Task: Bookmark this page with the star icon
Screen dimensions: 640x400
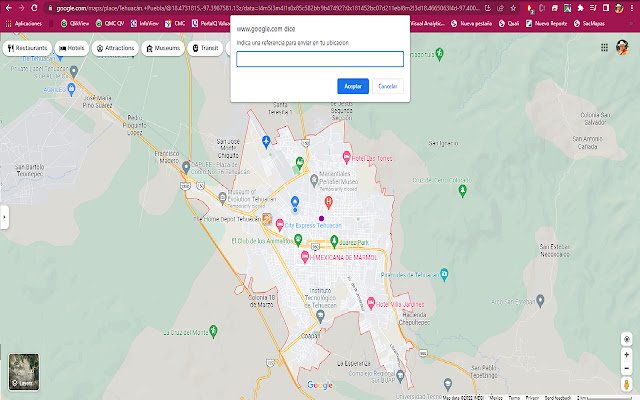Action: click(x=513, y=8)
